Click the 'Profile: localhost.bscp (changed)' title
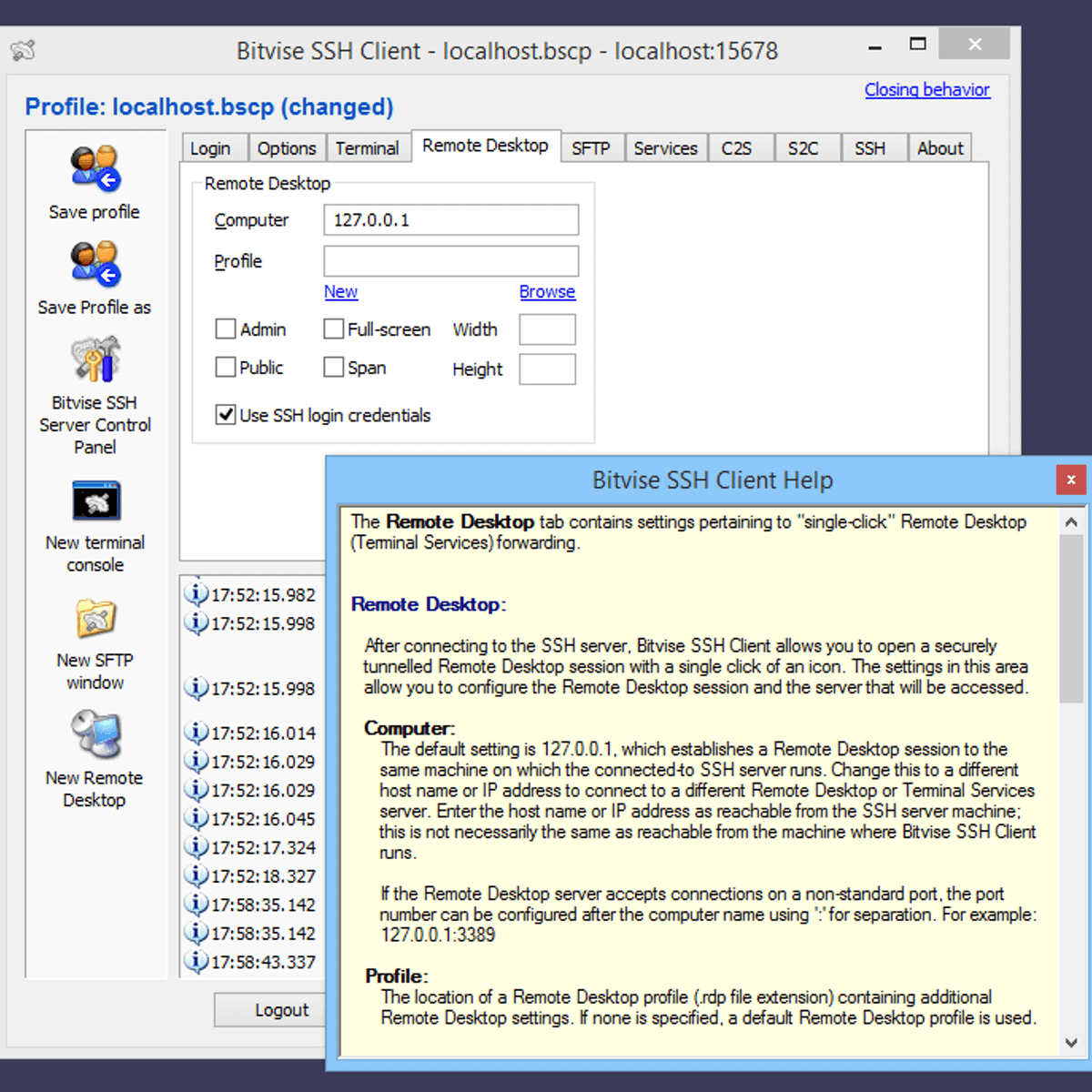Viewport: 1092px width, 1092px height. point(209,107)
